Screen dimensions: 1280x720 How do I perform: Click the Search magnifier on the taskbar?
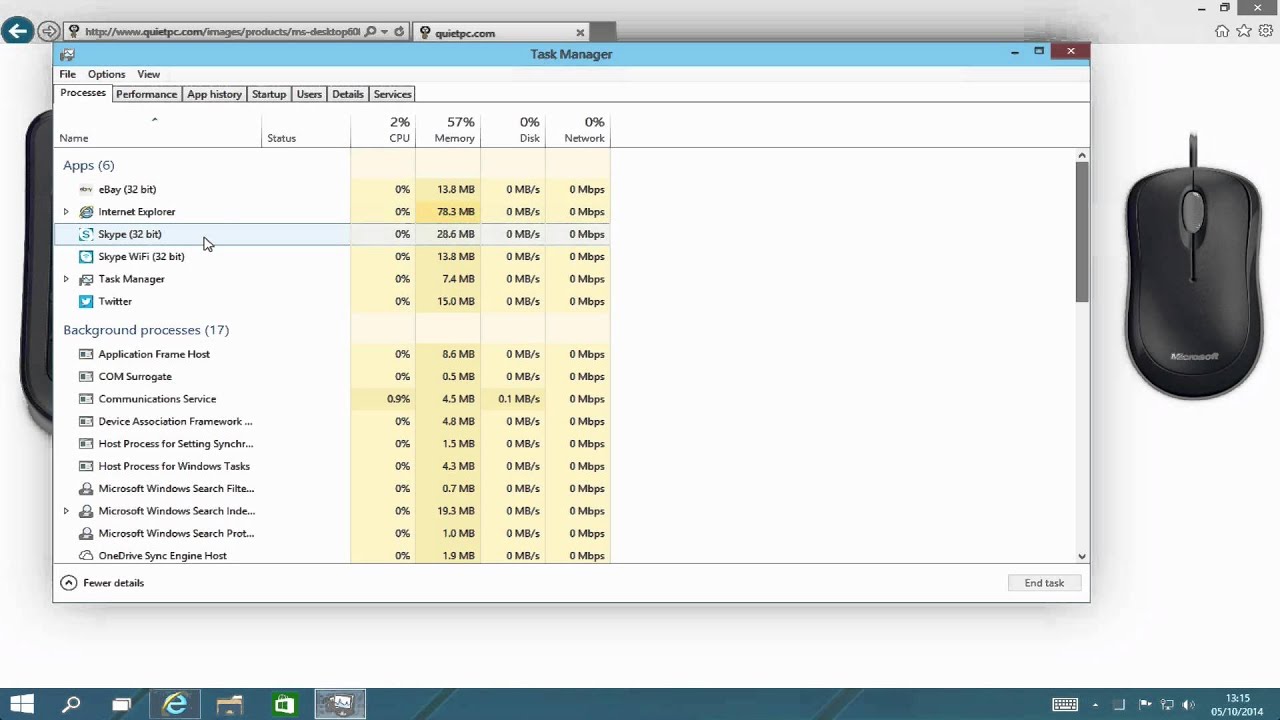pos(71,704)
